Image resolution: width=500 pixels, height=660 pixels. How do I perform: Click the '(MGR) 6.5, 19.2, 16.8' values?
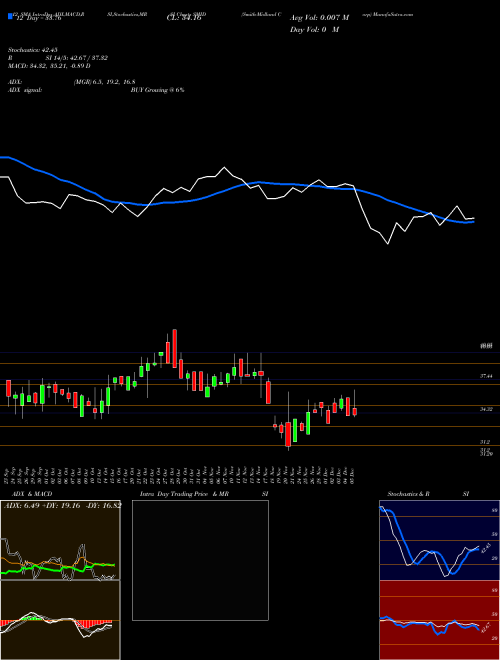[104, 82]
